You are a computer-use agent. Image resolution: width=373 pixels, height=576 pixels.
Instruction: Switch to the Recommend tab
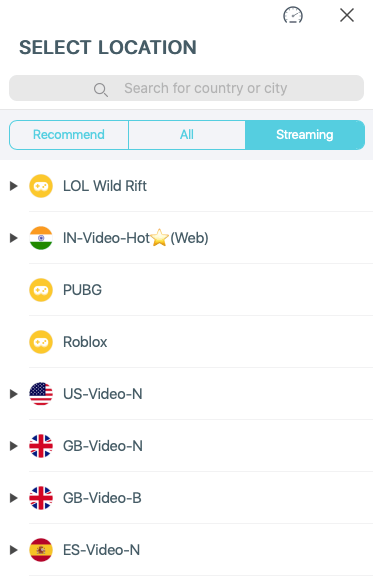(69, 135)
